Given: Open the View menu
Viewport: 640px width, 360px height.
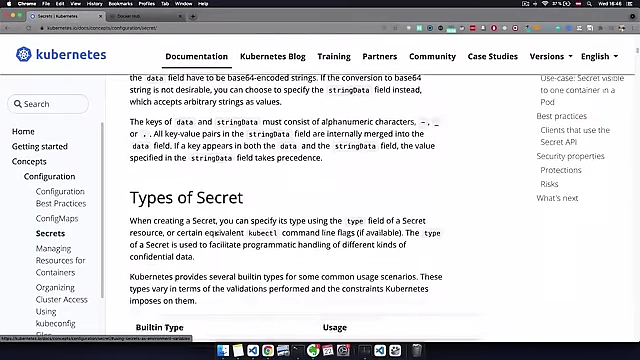Looking at the screenshot, I should tap(76, 4).
